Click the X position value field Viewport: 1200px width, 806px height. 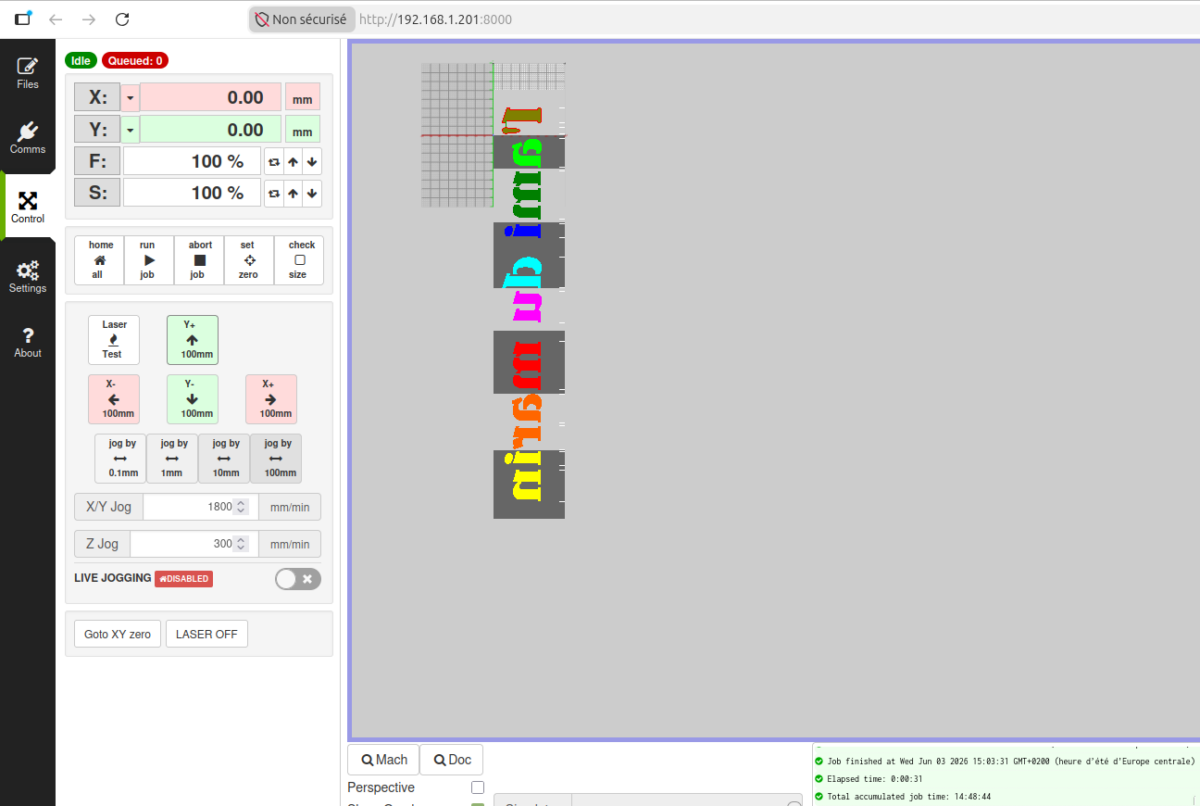coord(210,98)
